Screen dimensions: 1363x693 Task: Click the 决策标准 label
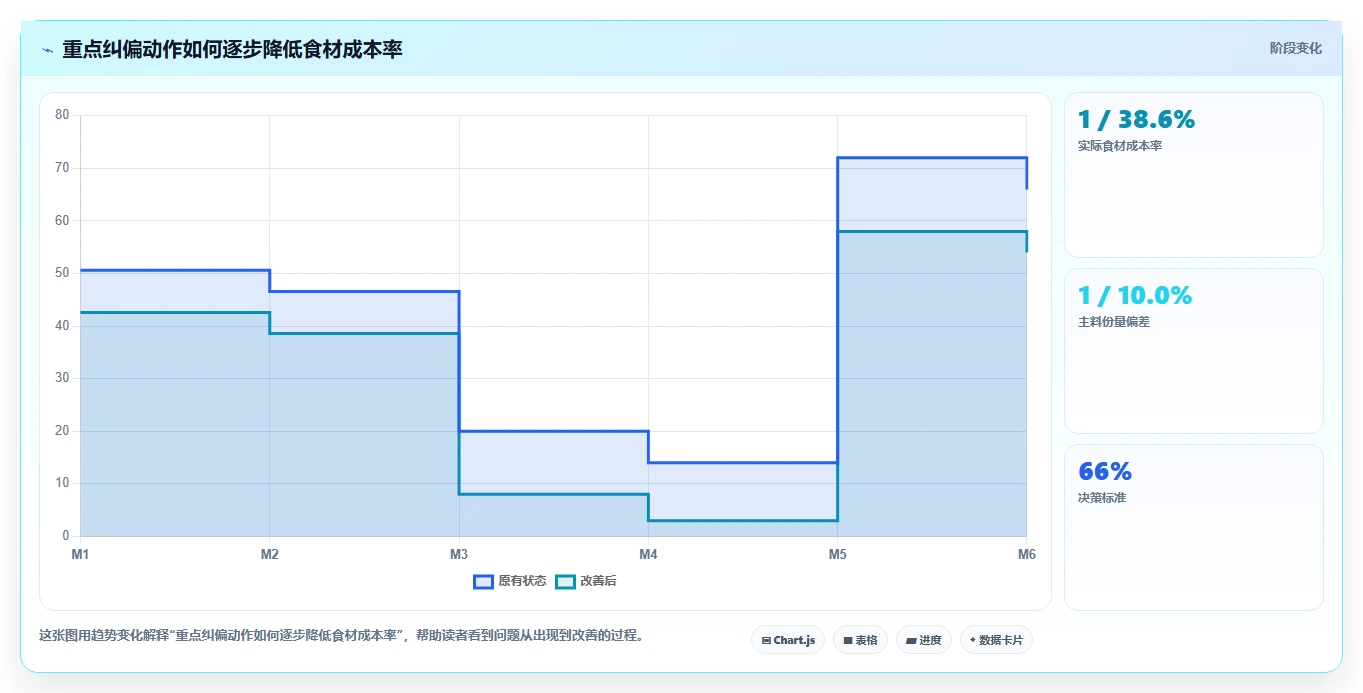point(1102,498)
